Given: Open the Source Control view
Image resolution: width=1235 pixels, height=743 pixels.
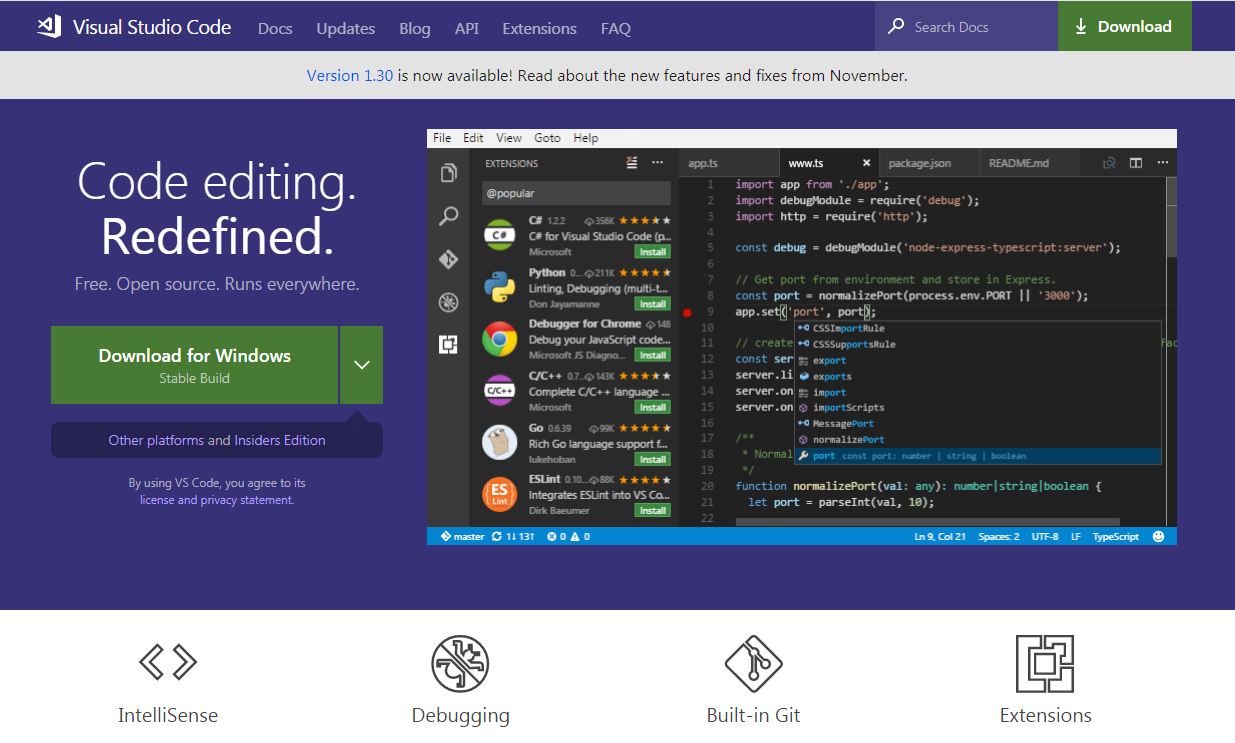Looking at the screenshot, I should tap(449, 259).
